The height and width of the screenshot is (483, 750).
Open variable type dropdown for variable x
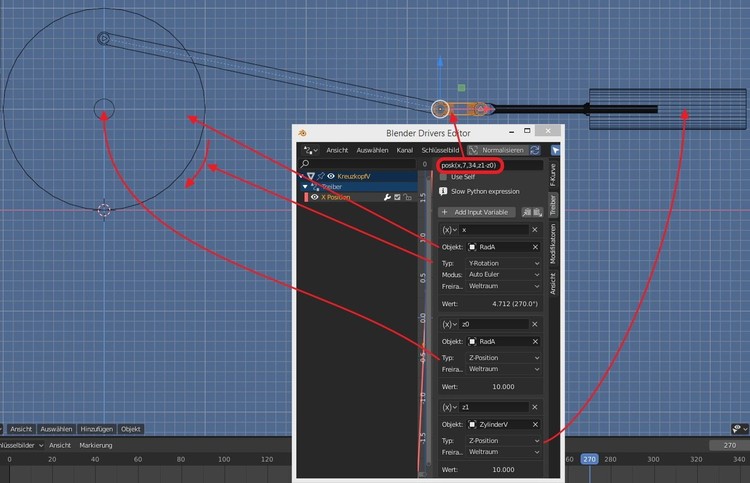(449, 230)
